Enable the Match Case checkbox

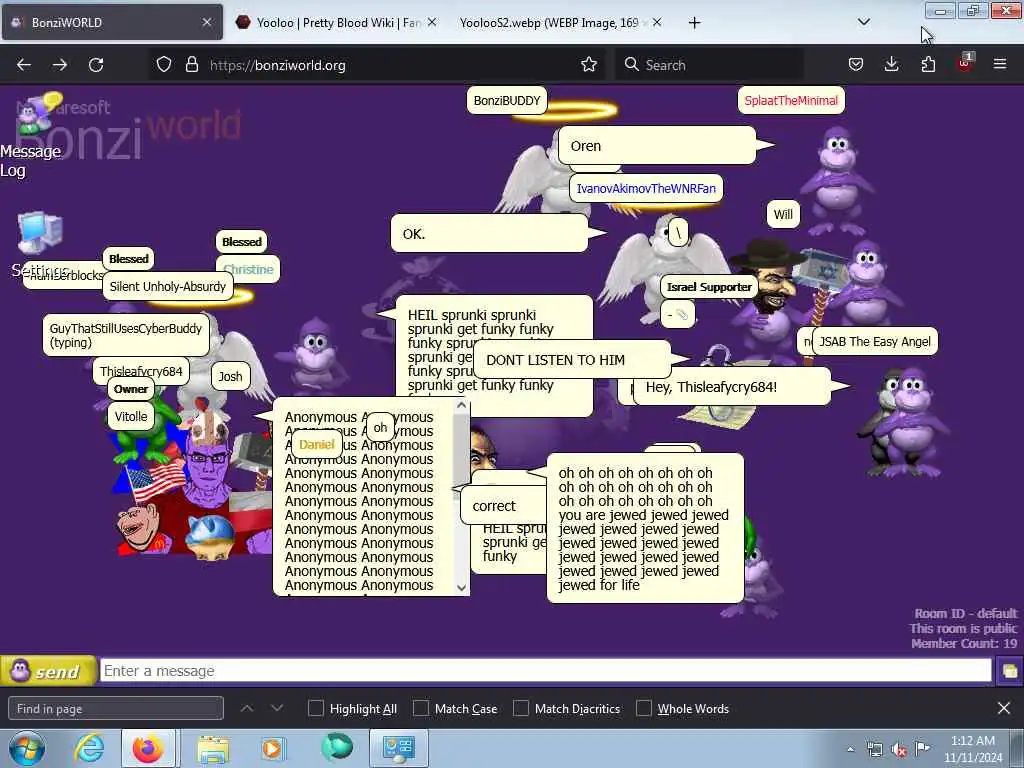[421, 709]
